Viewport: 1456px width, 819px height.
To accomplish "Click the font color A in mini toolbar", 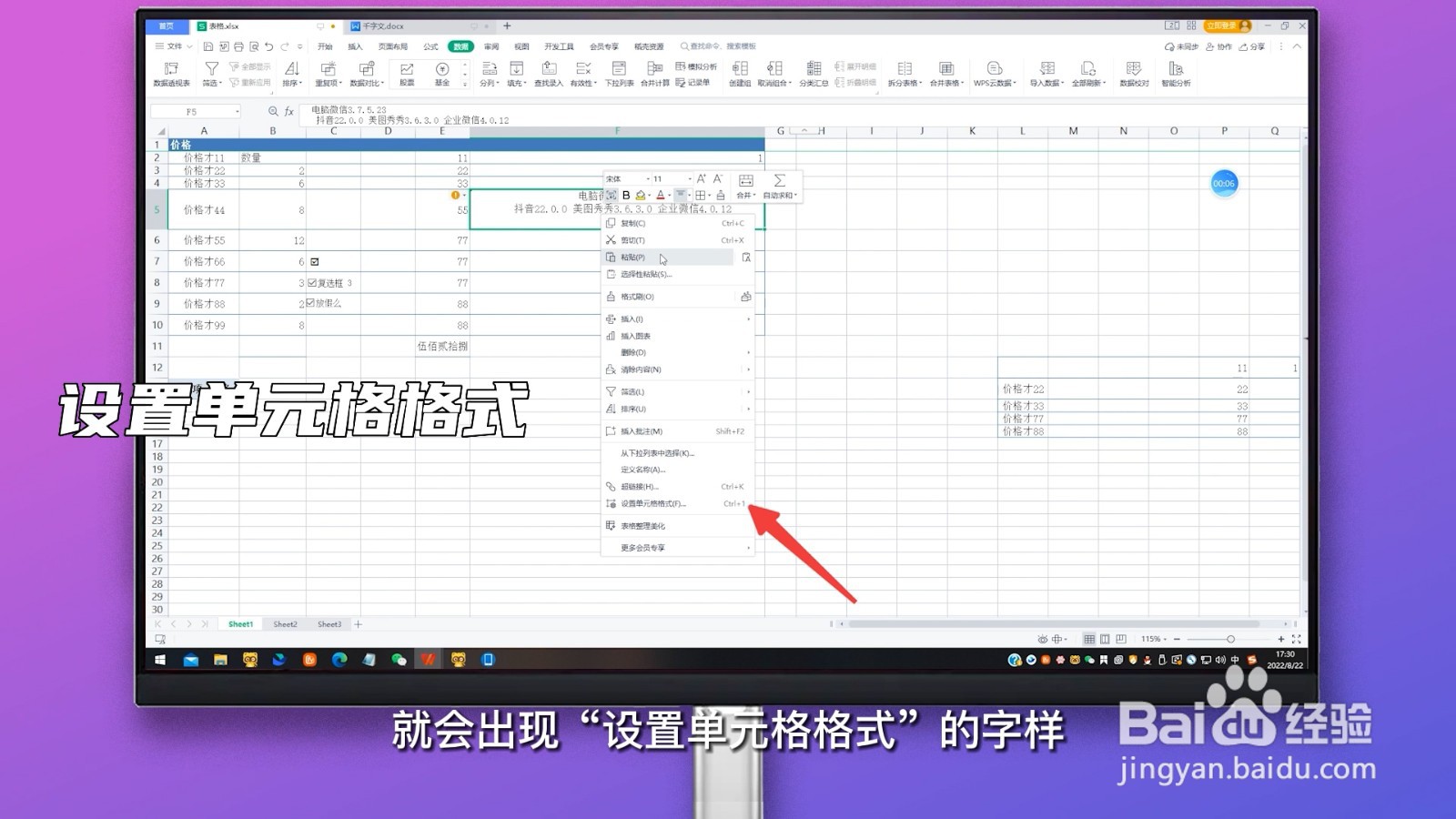I will click(x=661, y=196).
